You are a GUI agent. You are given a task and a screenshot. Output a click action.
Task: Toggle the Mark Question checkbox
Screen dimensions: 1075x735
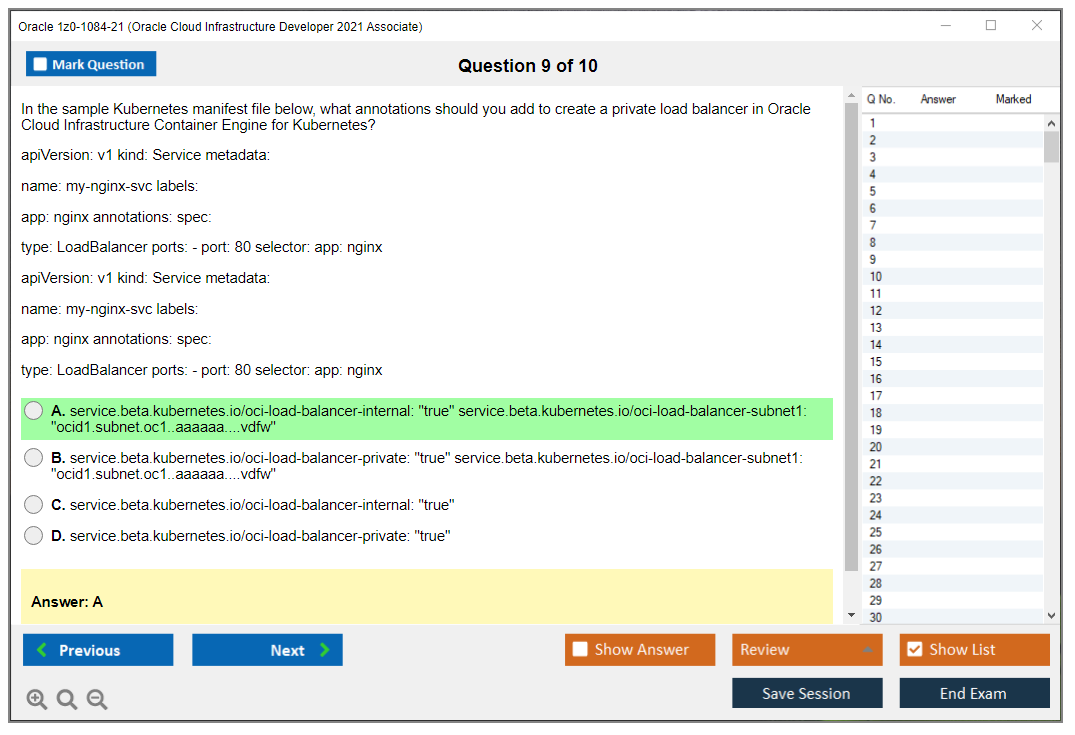point(40,63)
